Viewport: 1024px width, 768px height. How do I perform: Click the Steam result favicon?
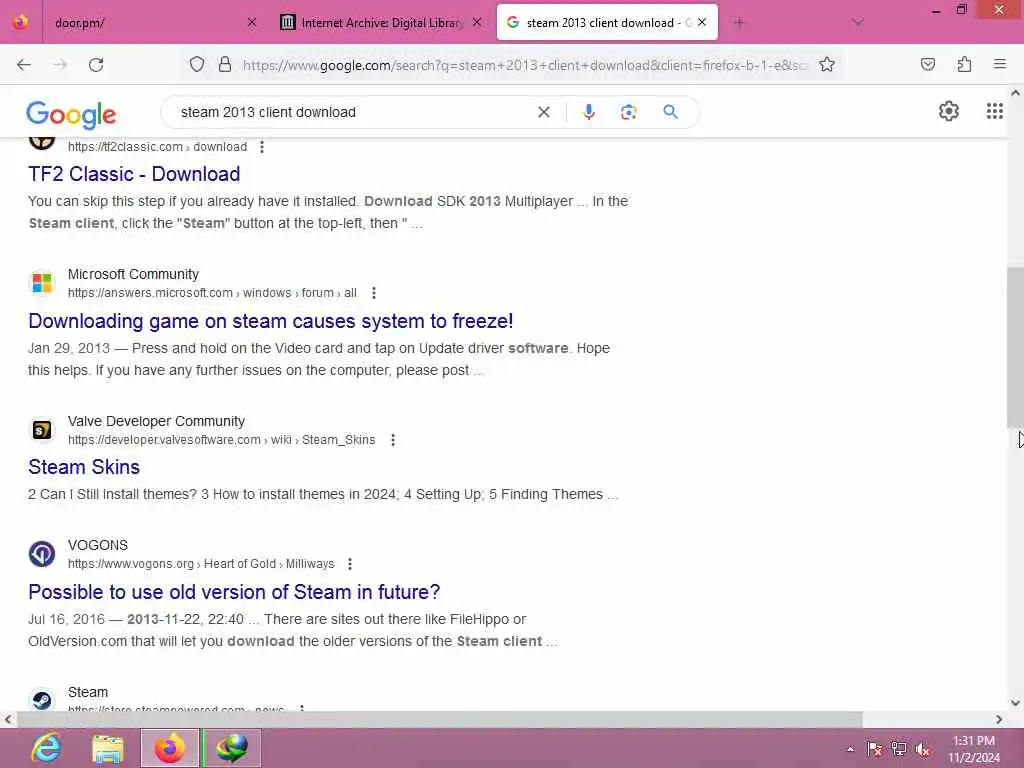[42, 699]
